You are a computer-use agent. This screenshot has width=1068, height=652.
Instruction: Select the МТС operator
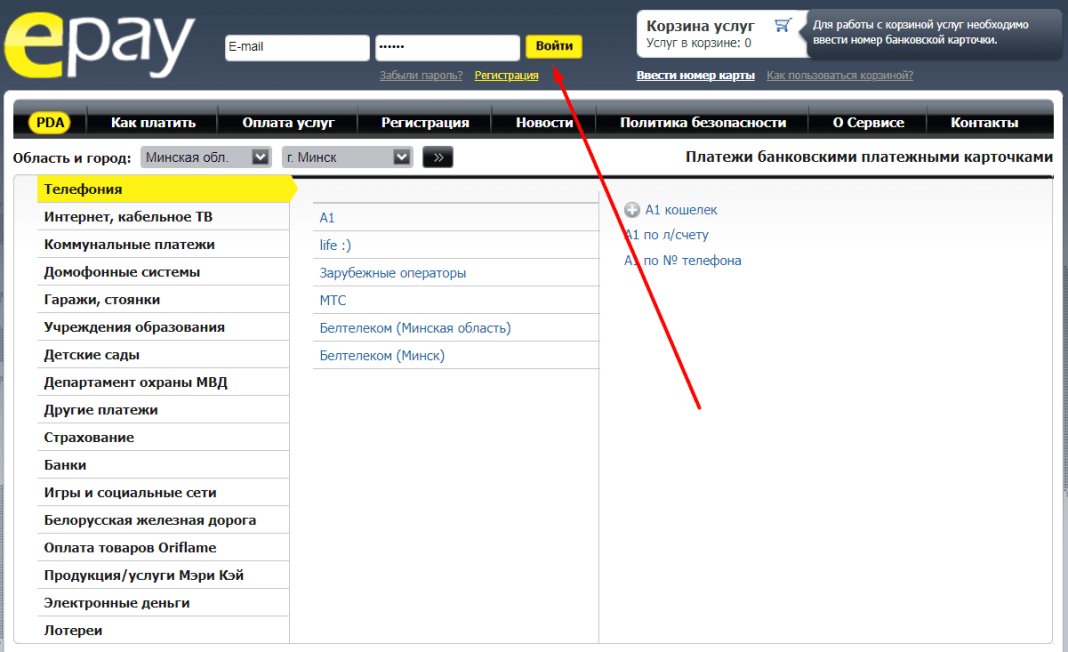click(333, 300)
